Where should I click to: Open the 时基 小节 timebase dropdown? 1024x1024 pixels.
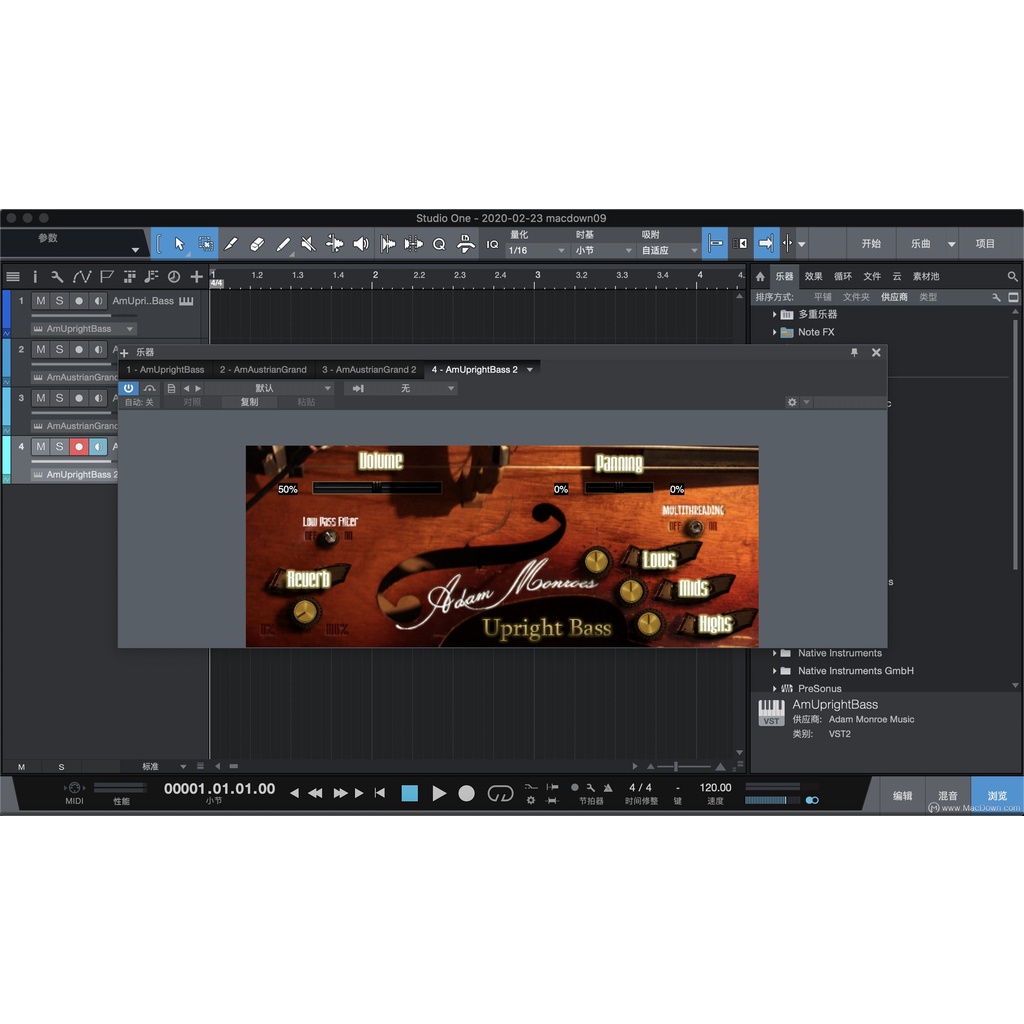point(603,250)
